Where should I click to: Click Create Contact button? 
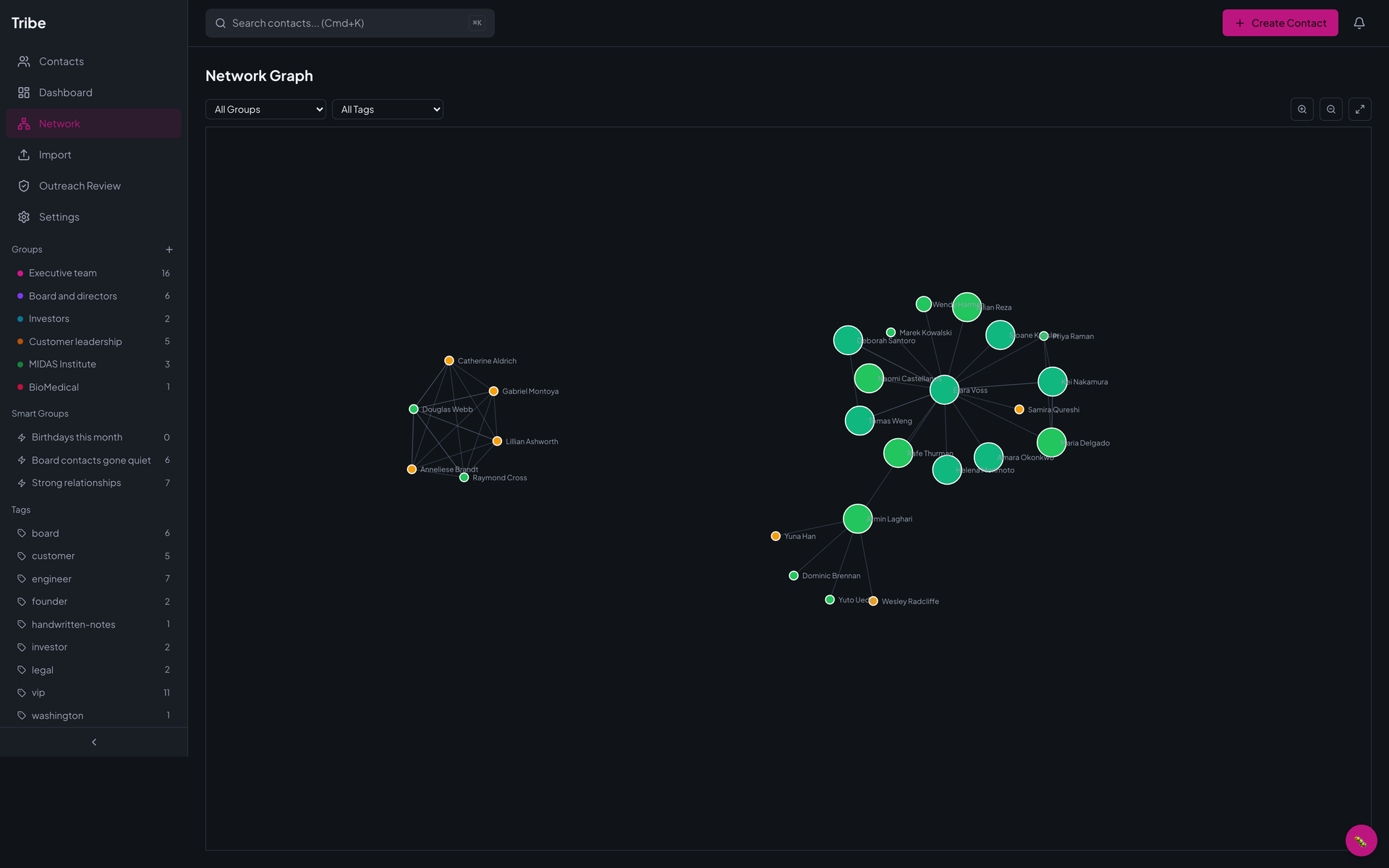1280,23
